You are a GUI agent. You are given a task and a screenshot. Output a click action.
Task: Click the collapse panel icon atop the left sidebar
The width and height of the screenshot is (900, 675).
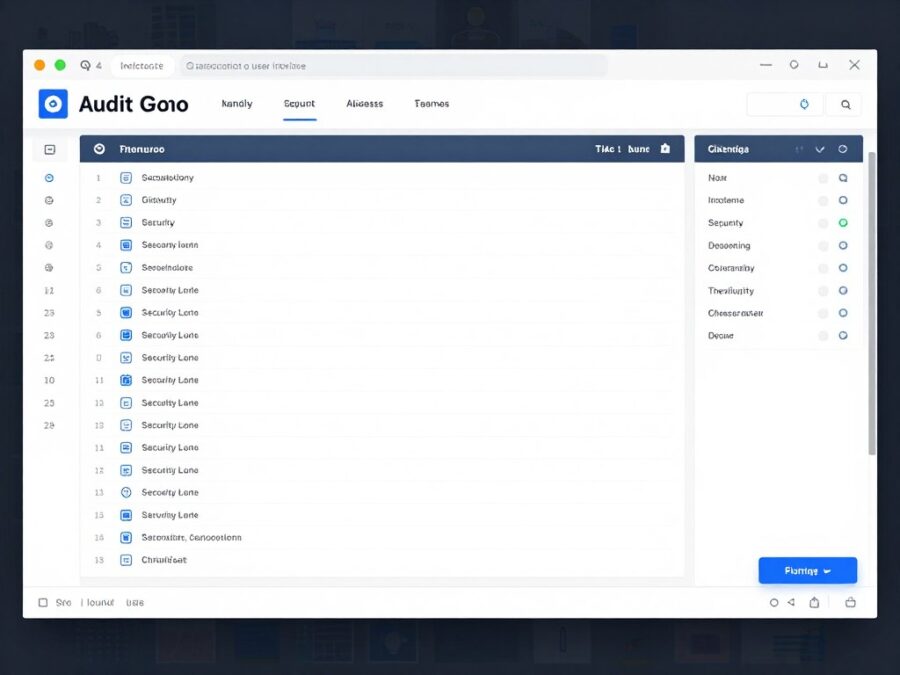pyautogui.click(x=48, y=148)
